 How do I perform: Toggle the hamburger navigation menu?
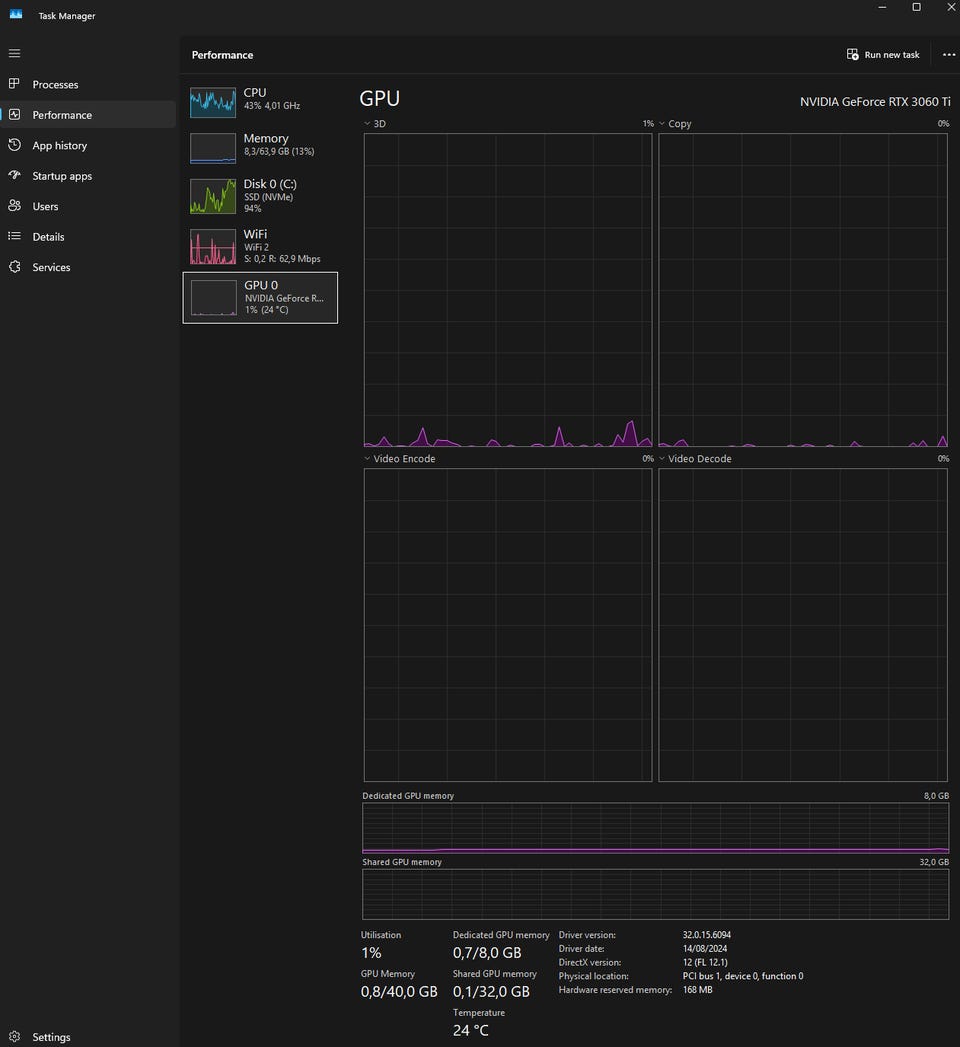[x=14, y=53]
